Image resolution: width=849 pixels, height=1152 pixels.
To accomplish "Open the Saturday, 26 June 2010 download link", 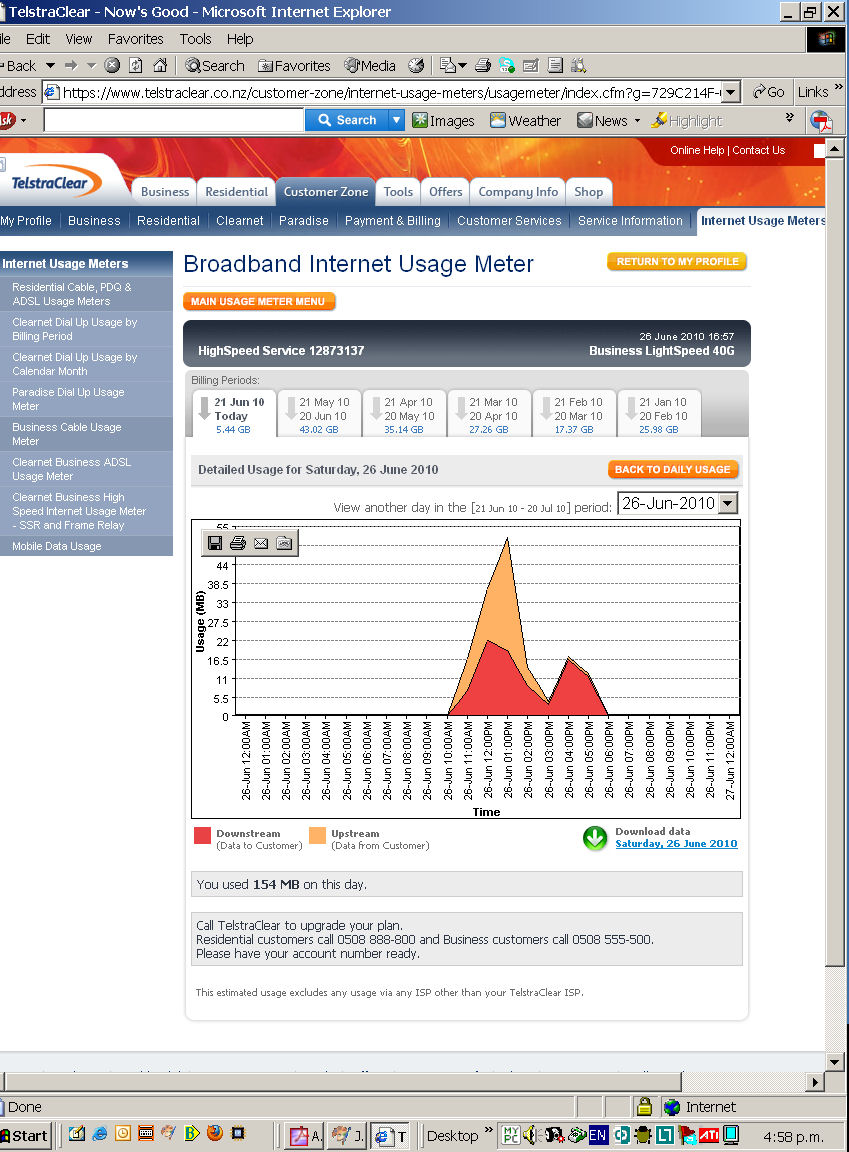I will (x=676, y=843).
